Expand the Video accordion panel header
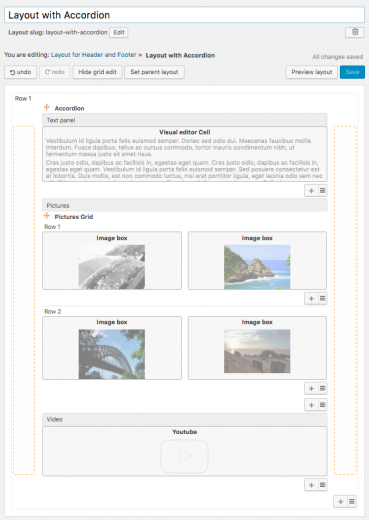The image size is (369, 520). (185, 419)
